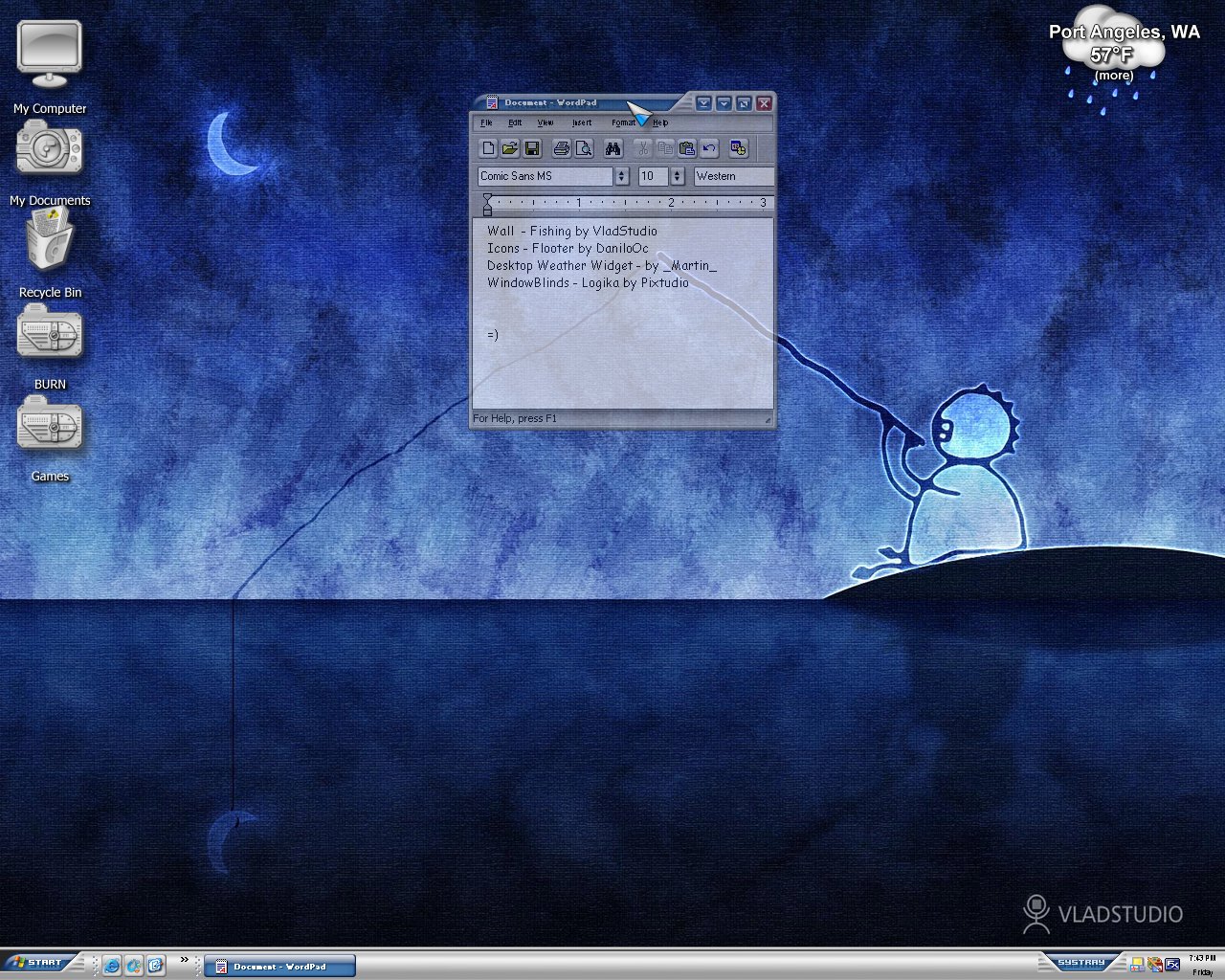Image resolution: width=1225 pixels, height=980 pixels.
Task: Open the View menu
Action: 546,122
